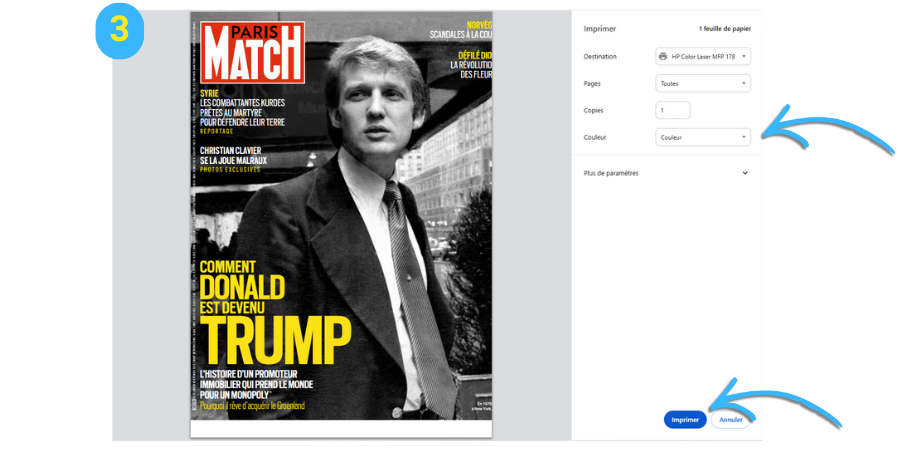
Task: Click the blue arrow pointing at Imprimer button
Action: [775, 402]
